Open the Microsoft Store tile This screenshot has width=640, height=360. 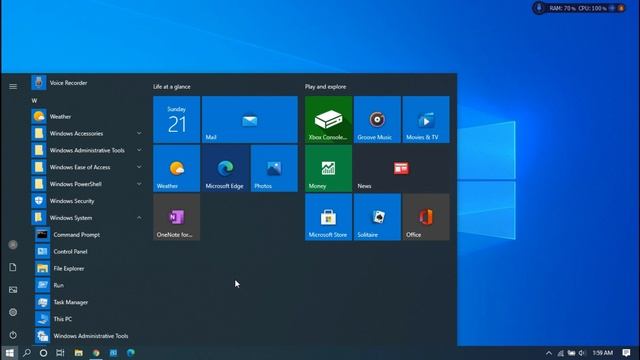click(x=329, y=217)
